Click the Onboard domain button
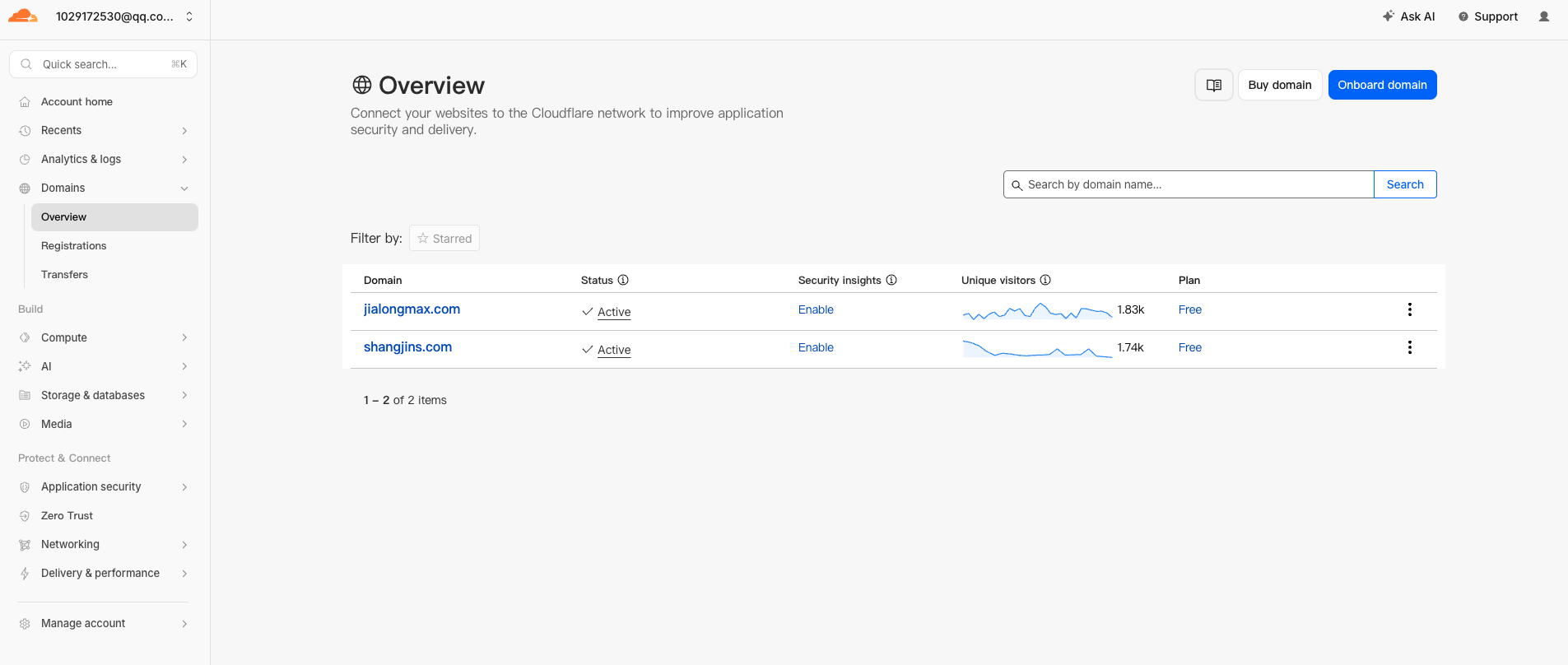The height and width of the screenshot is (665, 1568). pyautogui.click(x=1382, y=85)
